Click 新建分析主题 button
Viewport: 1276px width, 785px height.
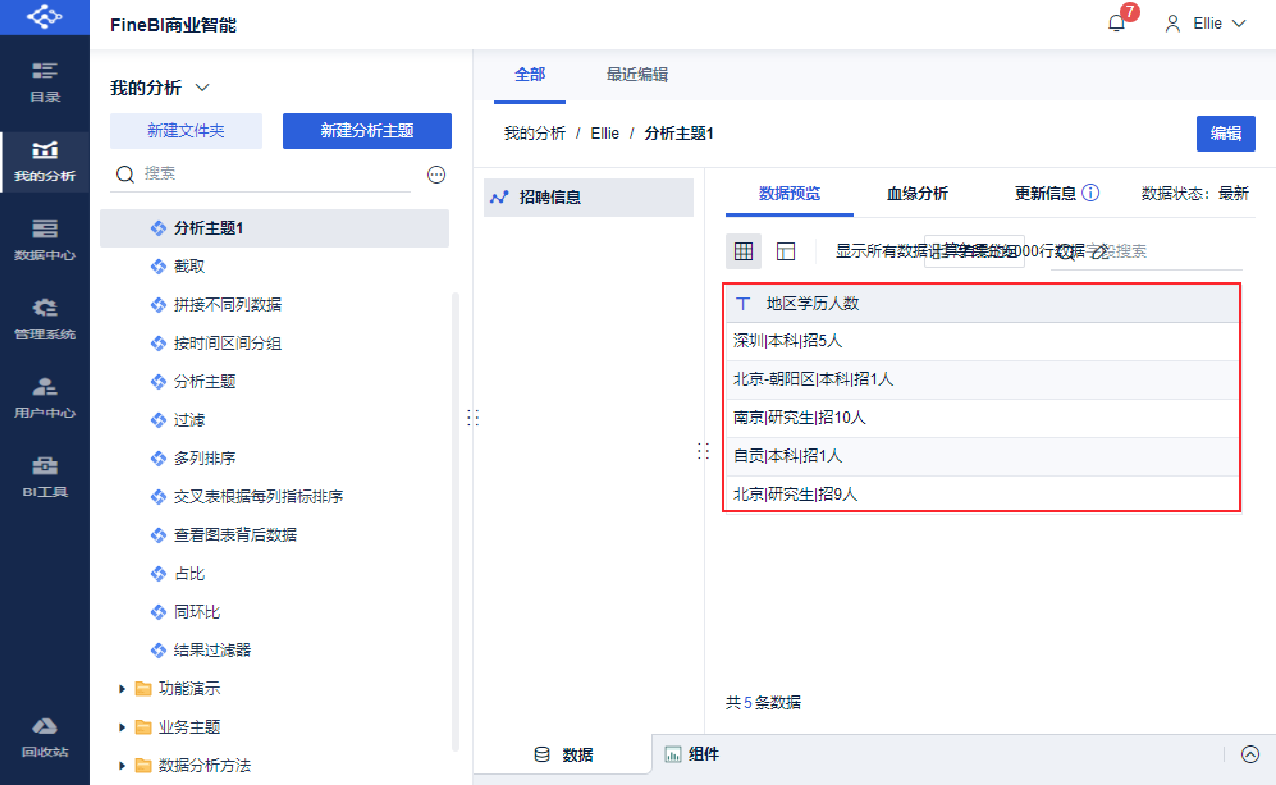[367, 131]
